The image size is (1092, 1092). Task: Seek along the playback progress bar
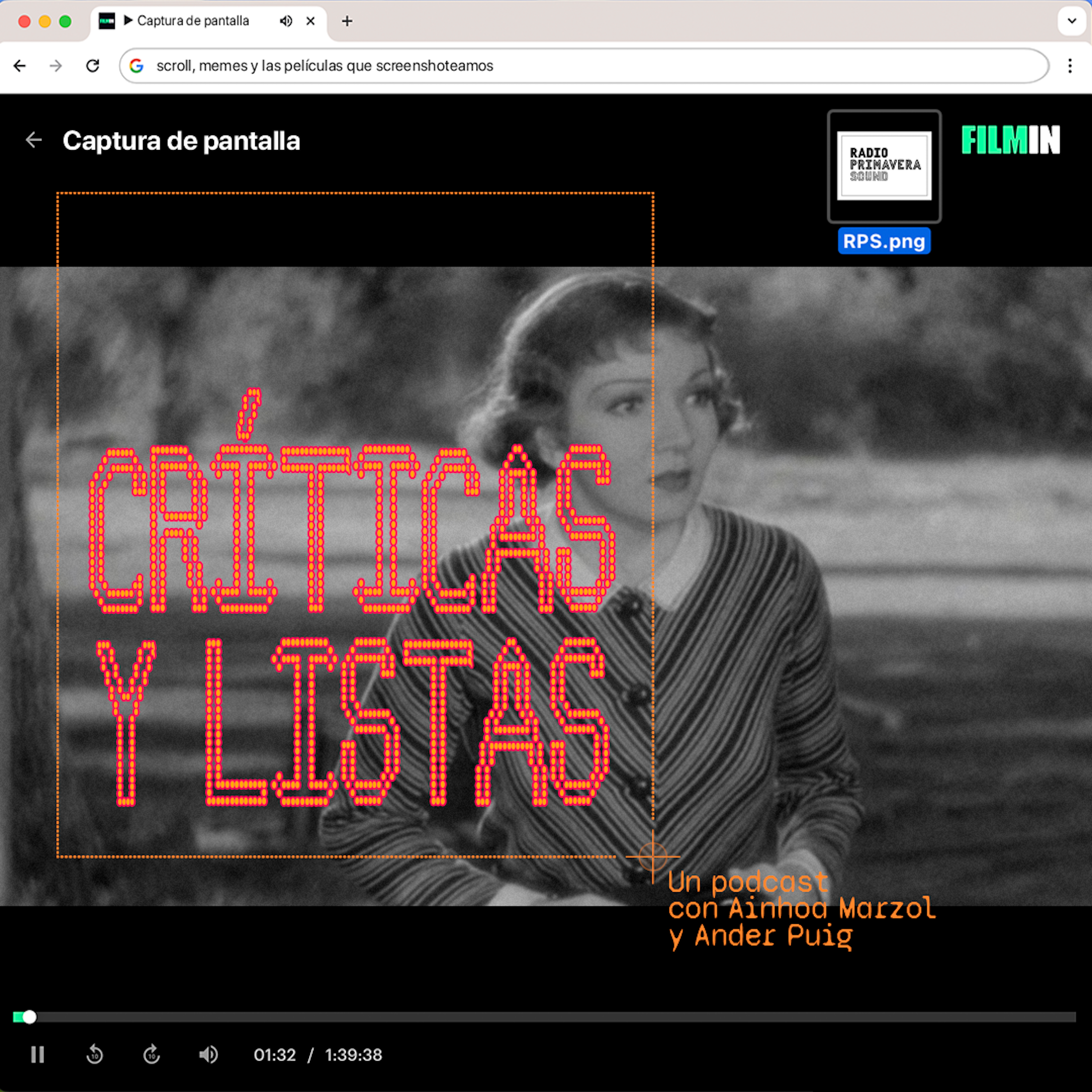[x=544, y=1017]
